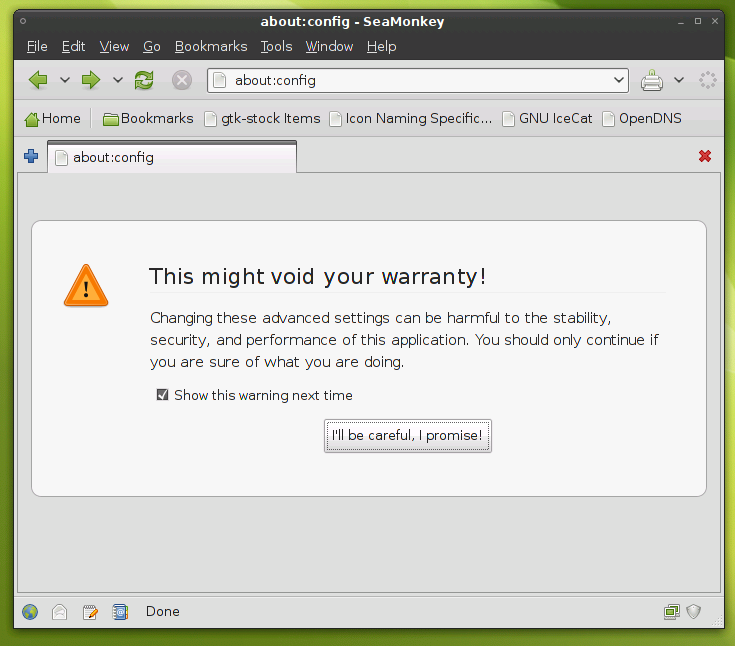Open the Tools menu
The image size is (735, 646).
277,46
